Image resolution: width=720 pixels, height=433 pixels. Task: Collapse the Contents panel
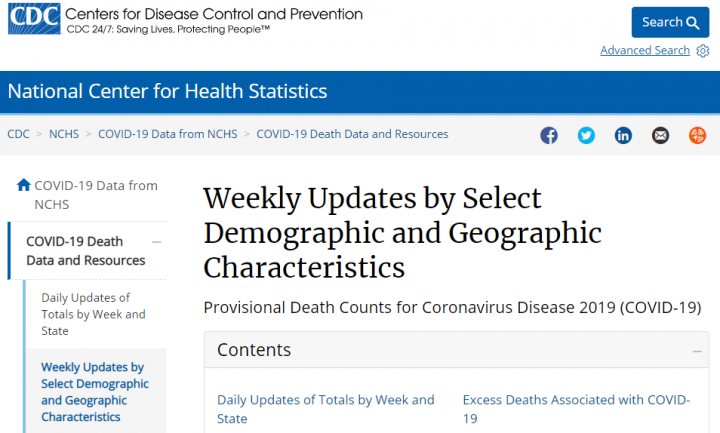click(x=697, y=351)
